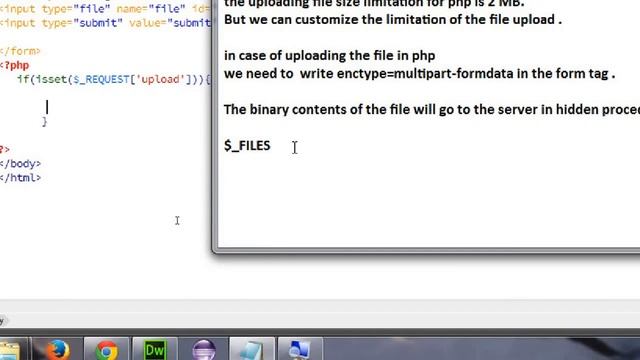
Task: Open the Eclipse taskbar icon
Action: point(204,350)
